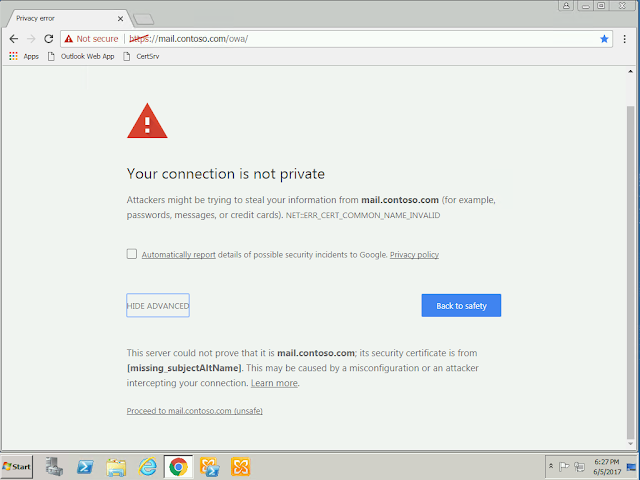640x480 pixels.
Task: Open the CertSrv bookmark
Action: coord(141,56)
